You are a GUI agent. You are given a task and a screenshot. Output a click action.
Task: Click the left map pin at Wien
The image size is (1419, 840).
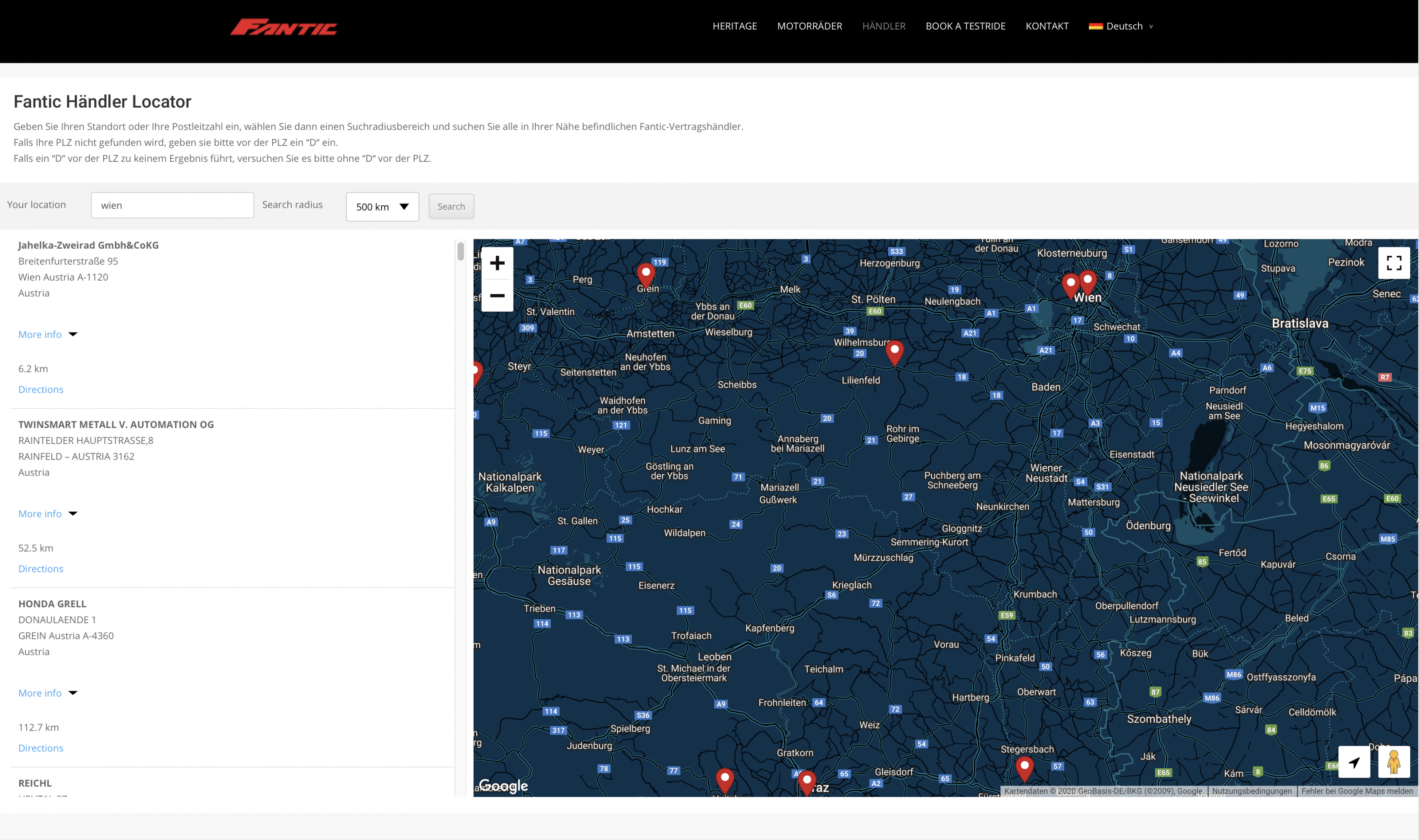tap(1070, 286)
